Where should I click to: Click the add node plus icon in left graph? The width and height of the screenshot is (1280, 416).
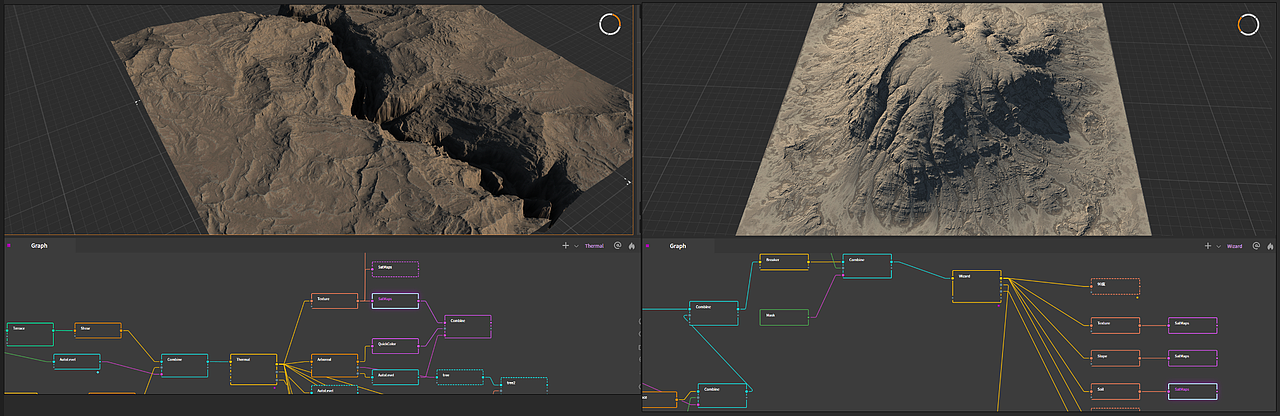566,245
